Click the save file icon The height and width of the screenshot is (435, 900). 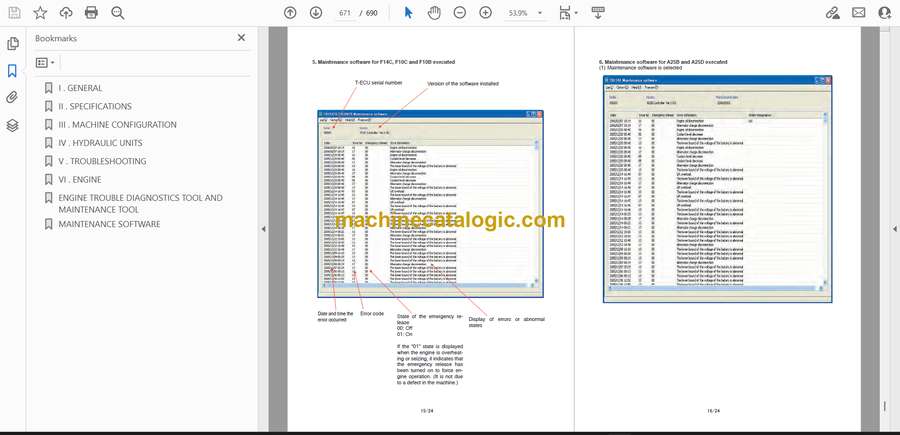(x=14, y=13)
